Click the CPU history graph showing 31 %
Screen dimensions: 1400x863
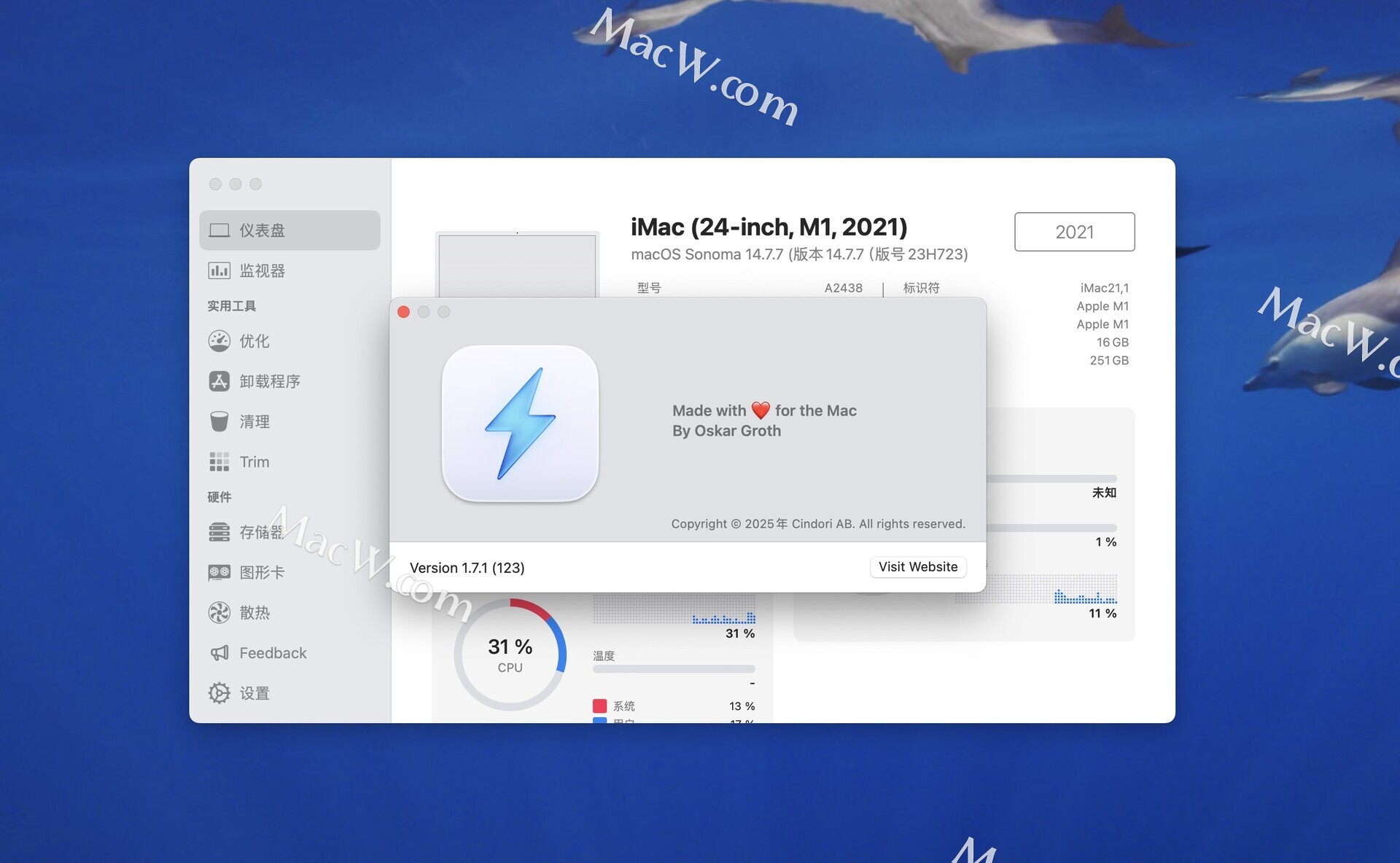pyautogui.click(x=674, y=609)
